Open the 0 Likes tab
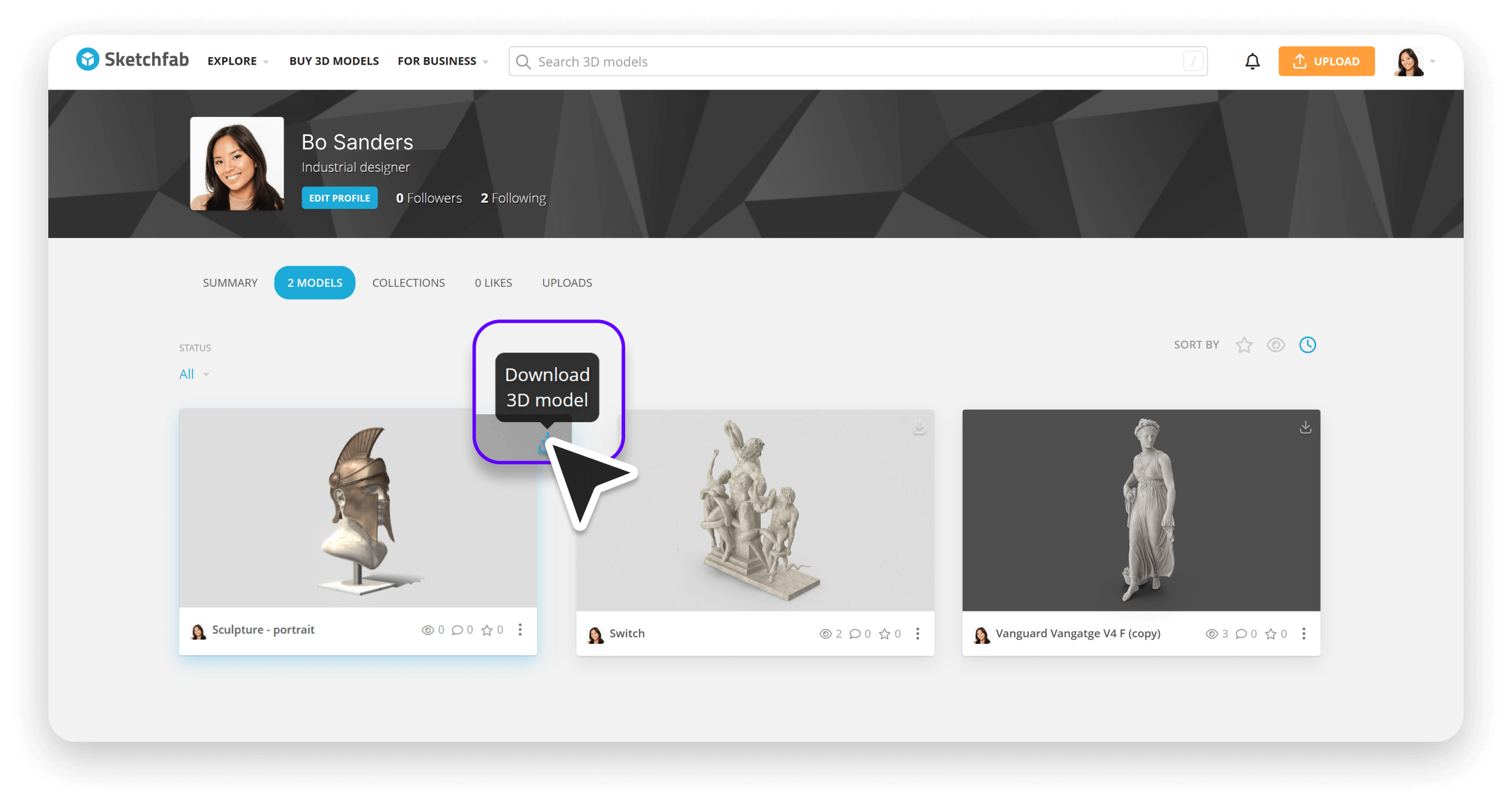 coord(493,283)
